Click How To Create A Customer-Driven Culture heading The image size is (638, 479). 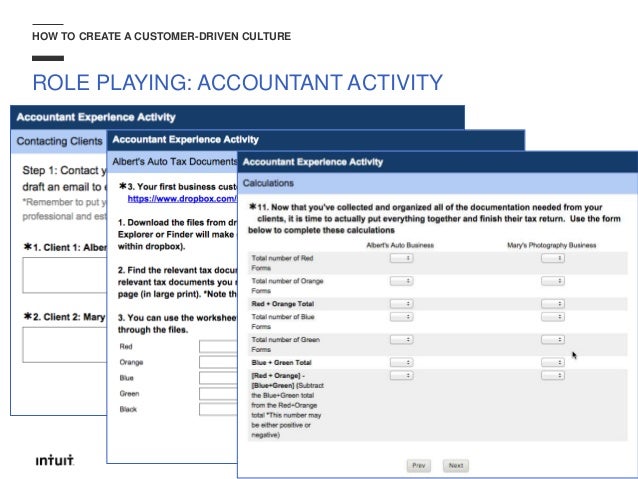tap(162, 36)
